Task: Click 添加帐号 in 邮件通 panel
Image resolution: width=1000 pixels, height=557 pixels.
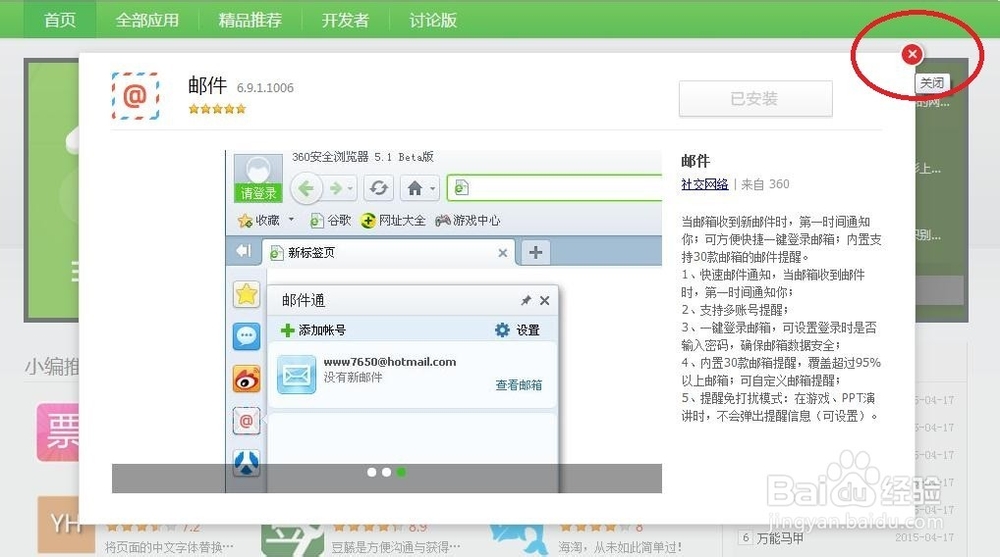Action: pyautogui.click(x=313, y=330)
